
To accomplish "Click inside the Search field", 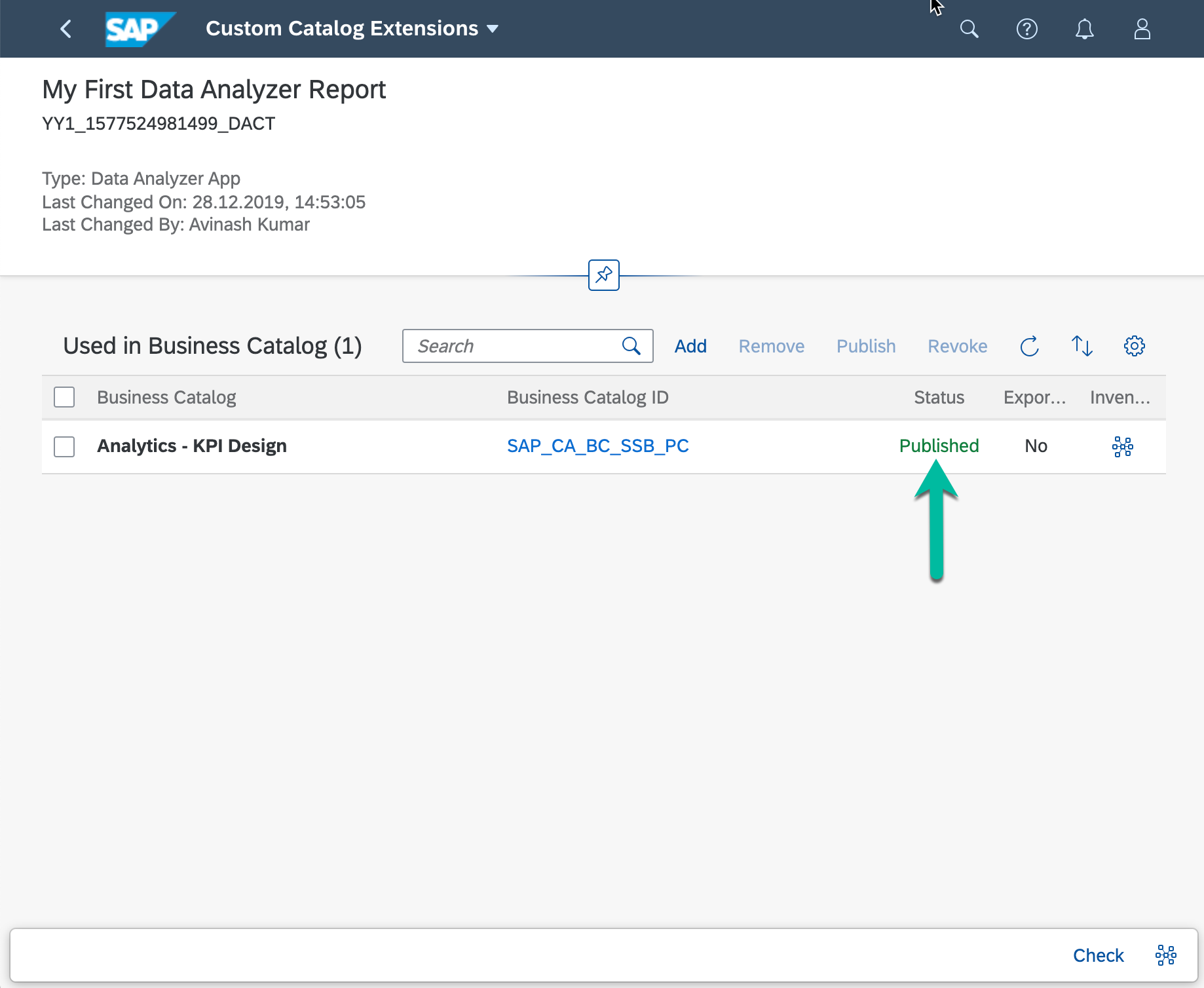I will click(x=517, y=346).
